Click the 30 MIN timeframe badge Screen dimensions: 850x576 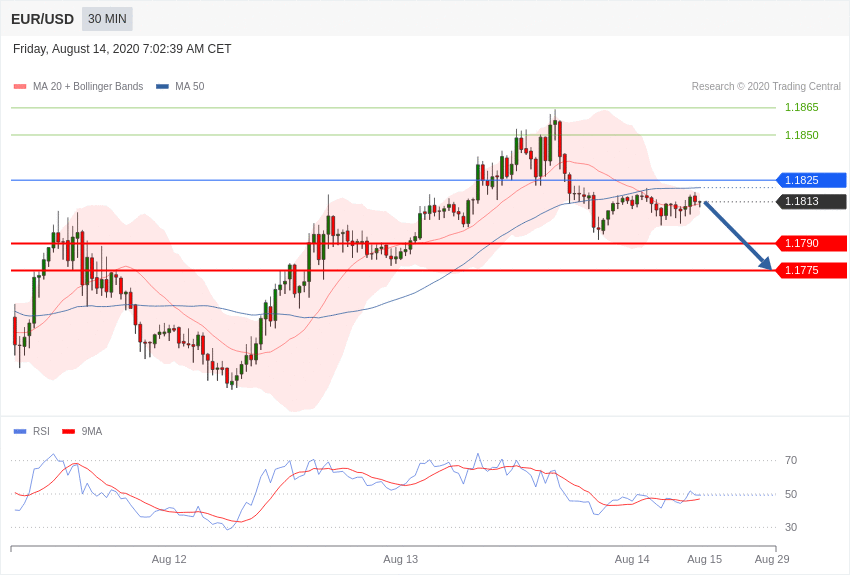107,19
